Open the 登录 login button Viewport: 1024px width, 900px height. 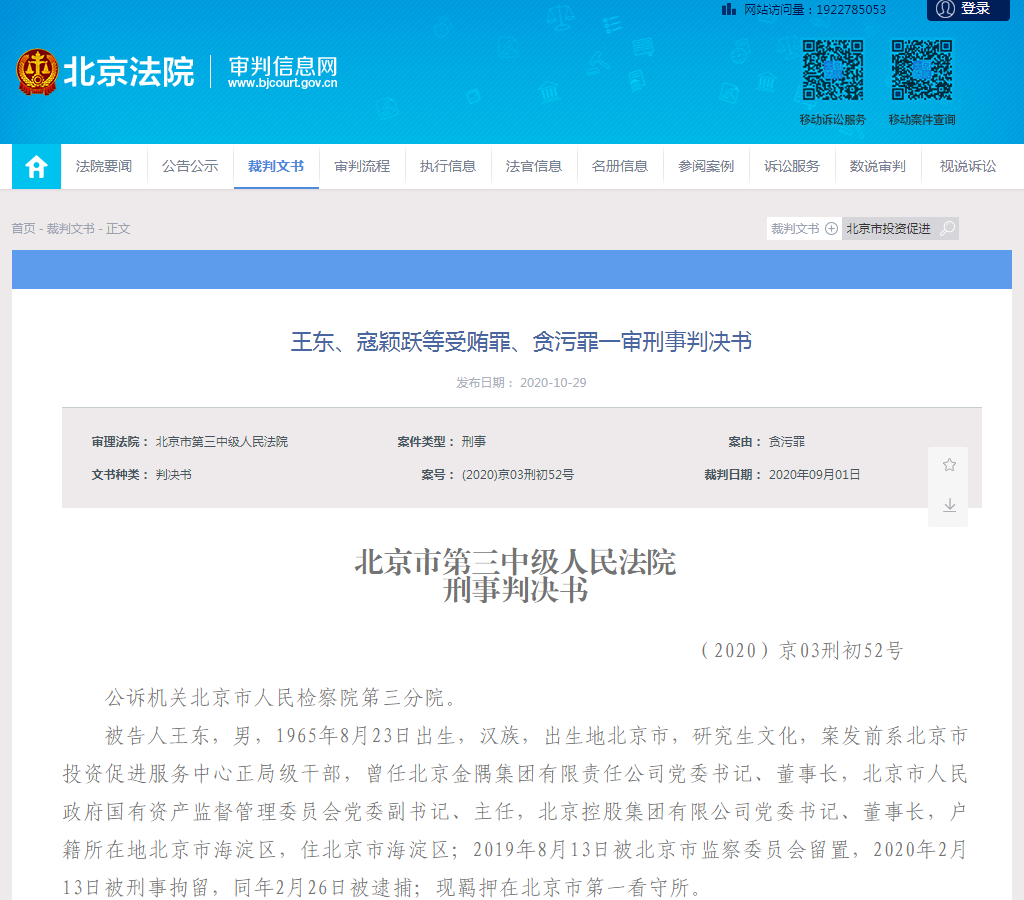(x=968, y=9)
